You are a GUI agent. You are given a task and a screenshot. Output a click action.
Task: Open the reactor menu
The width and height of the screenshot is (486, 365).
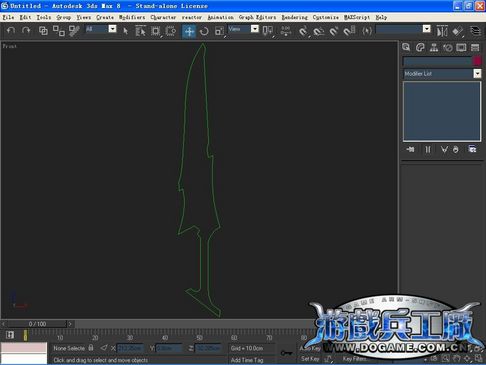pos(191,17)
